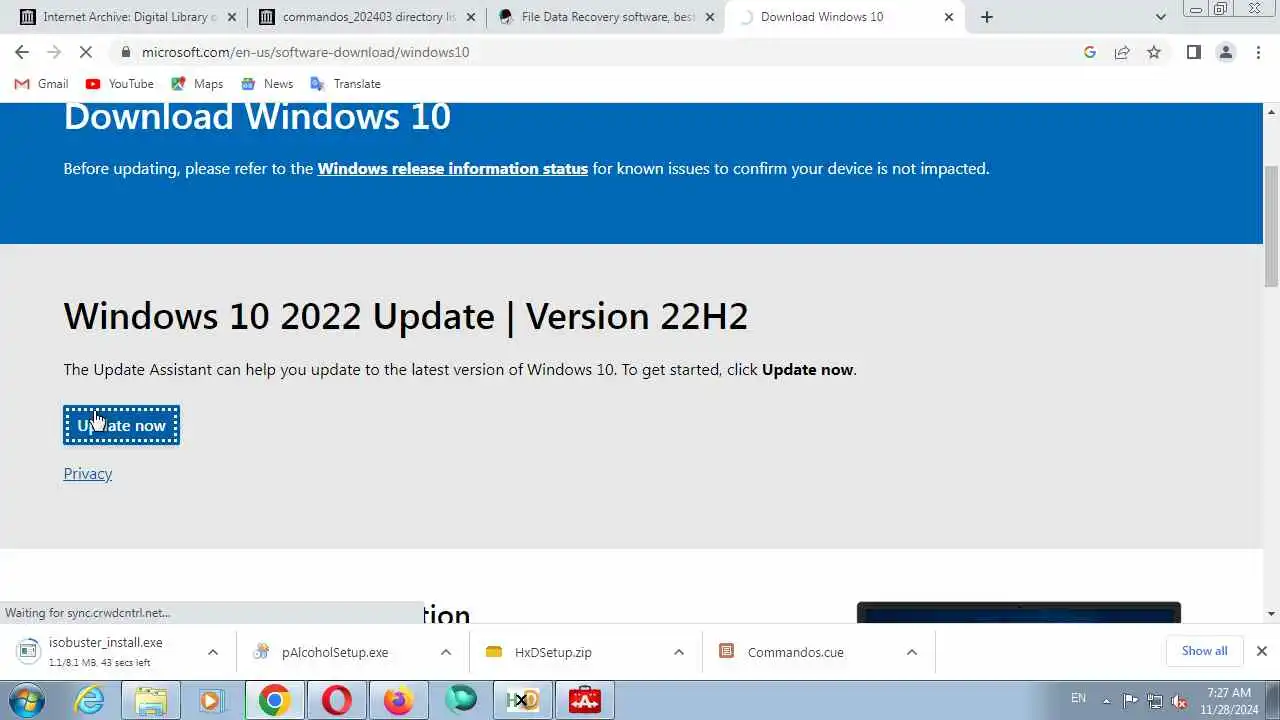Expand pAlcoholSetup.exe download options
The width and height of the screenshot is (1280, 720).
click(445, 652)
